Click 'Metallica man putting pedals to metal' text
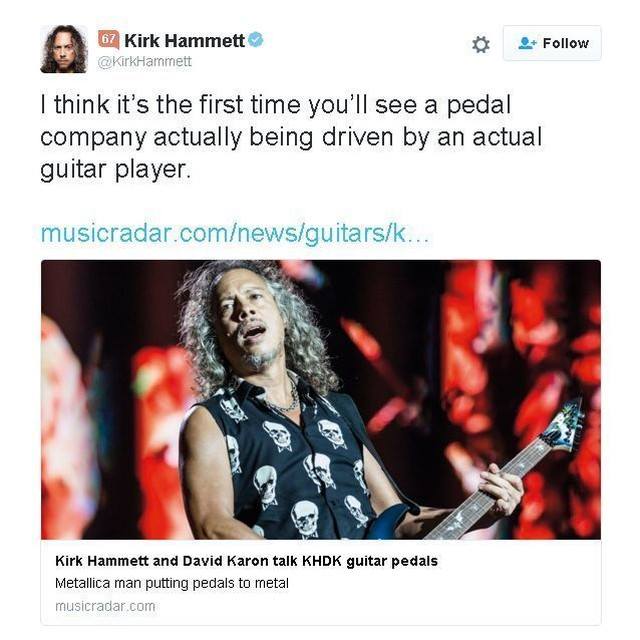 (x=172, y=583)
